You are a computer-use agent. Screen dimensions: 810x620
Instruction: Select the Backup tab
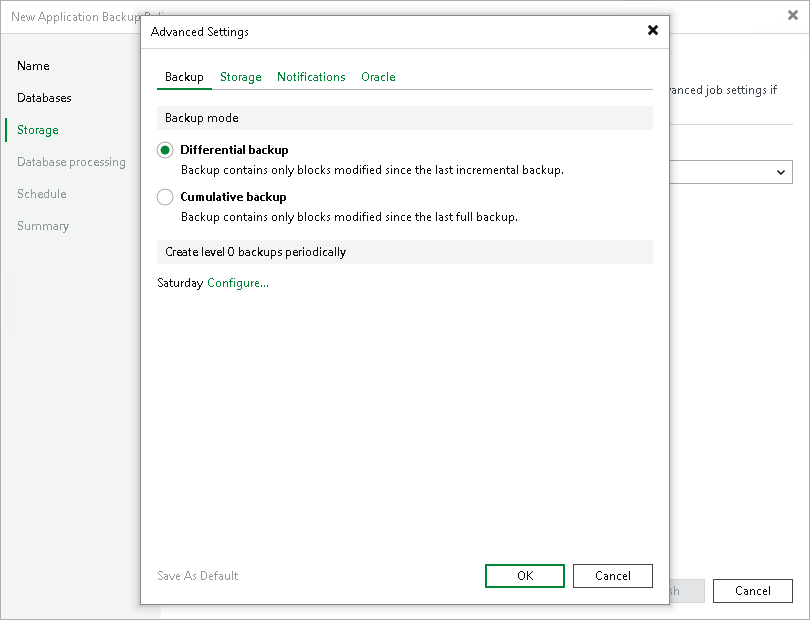click(184, 76)
